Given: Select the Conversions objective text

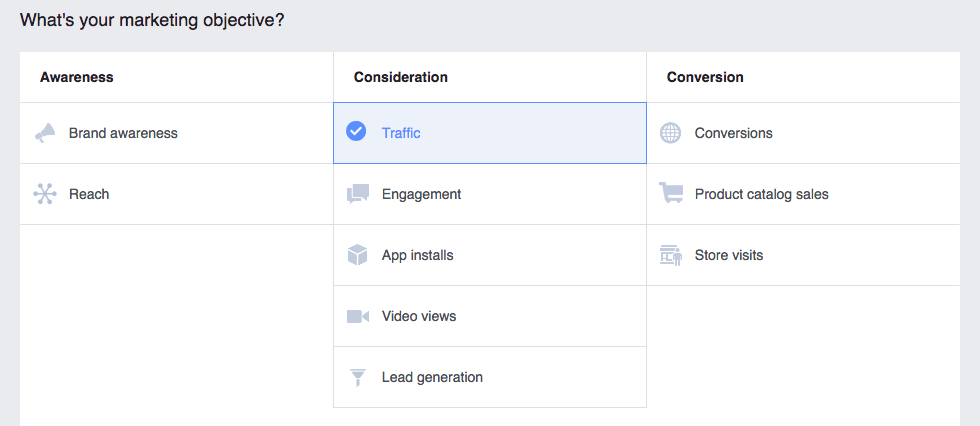Looking at the screenshot, I should pyautogui.click(x=733, y=133).
